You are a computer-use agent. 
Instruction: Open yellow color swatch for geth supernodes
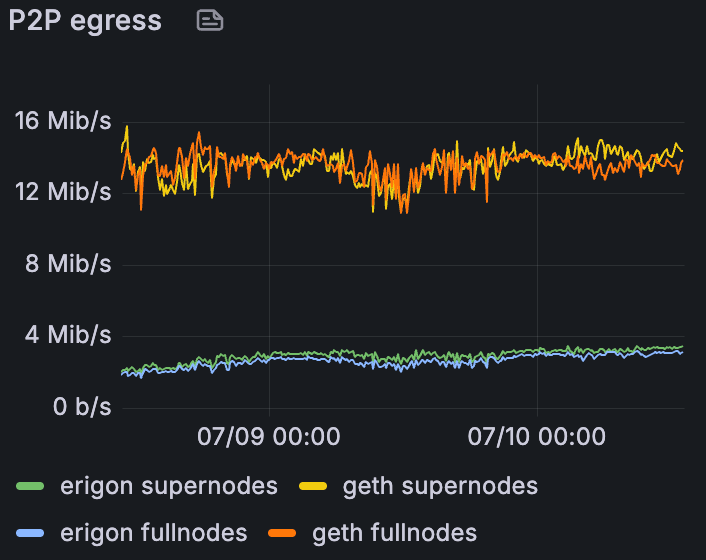315,487
